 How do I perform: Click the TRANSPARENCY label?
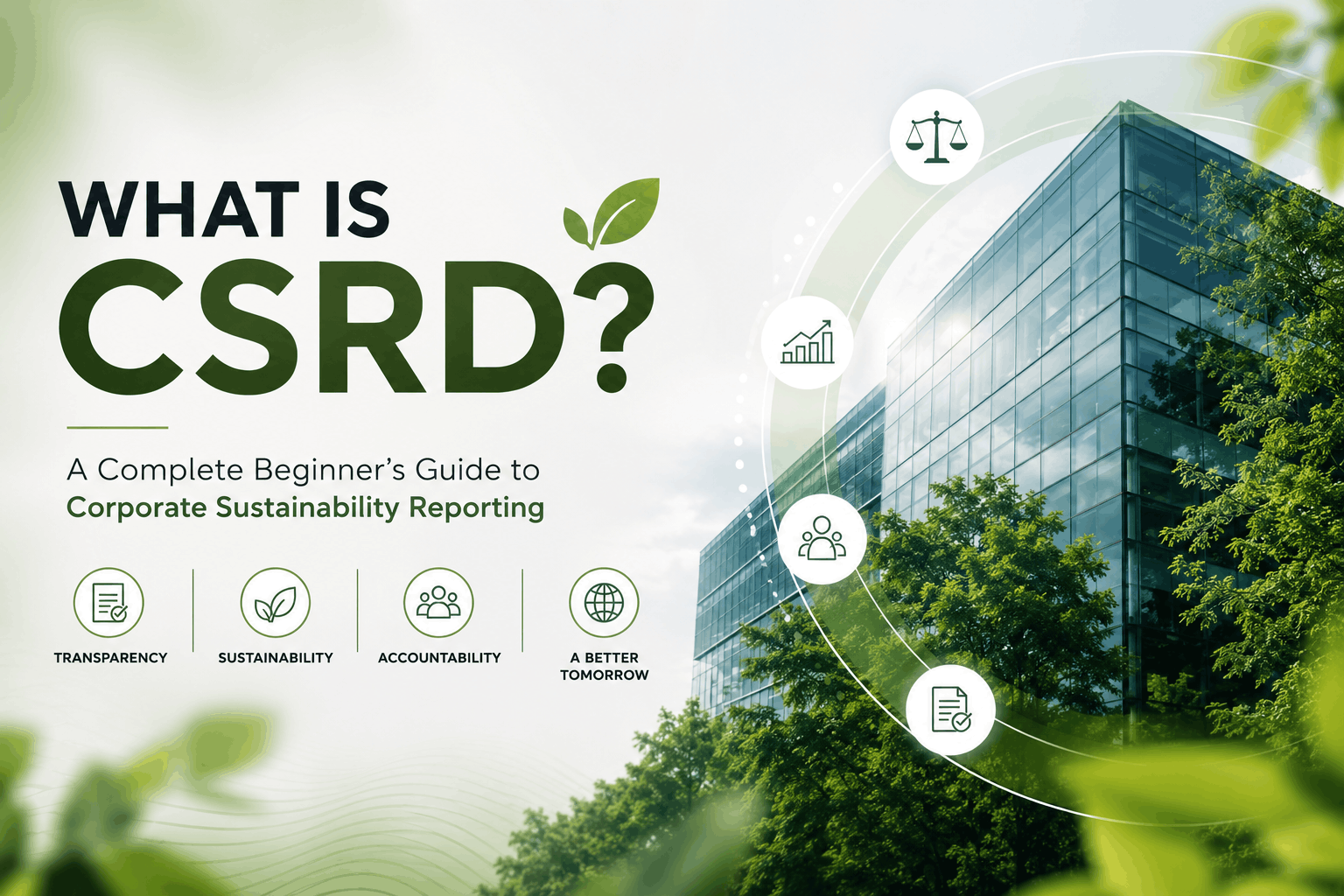point(110,658)
